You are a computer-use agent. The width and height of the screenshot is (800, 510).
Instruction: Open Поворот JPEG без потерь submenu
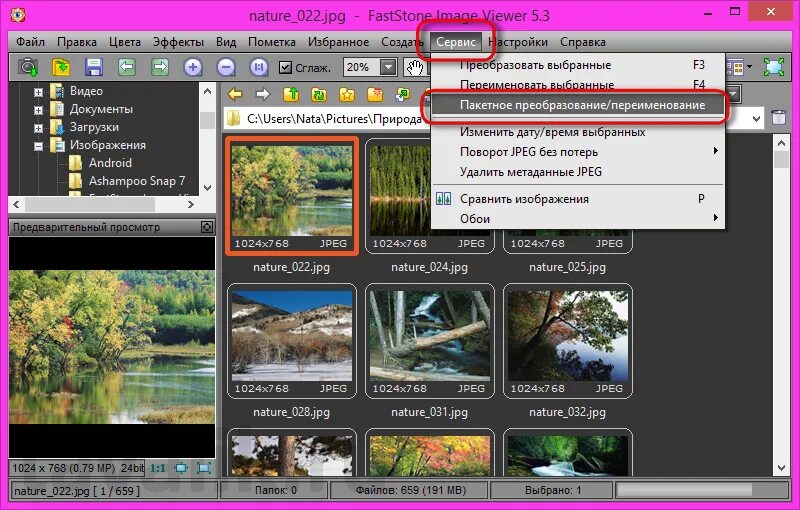coord(579,152)
